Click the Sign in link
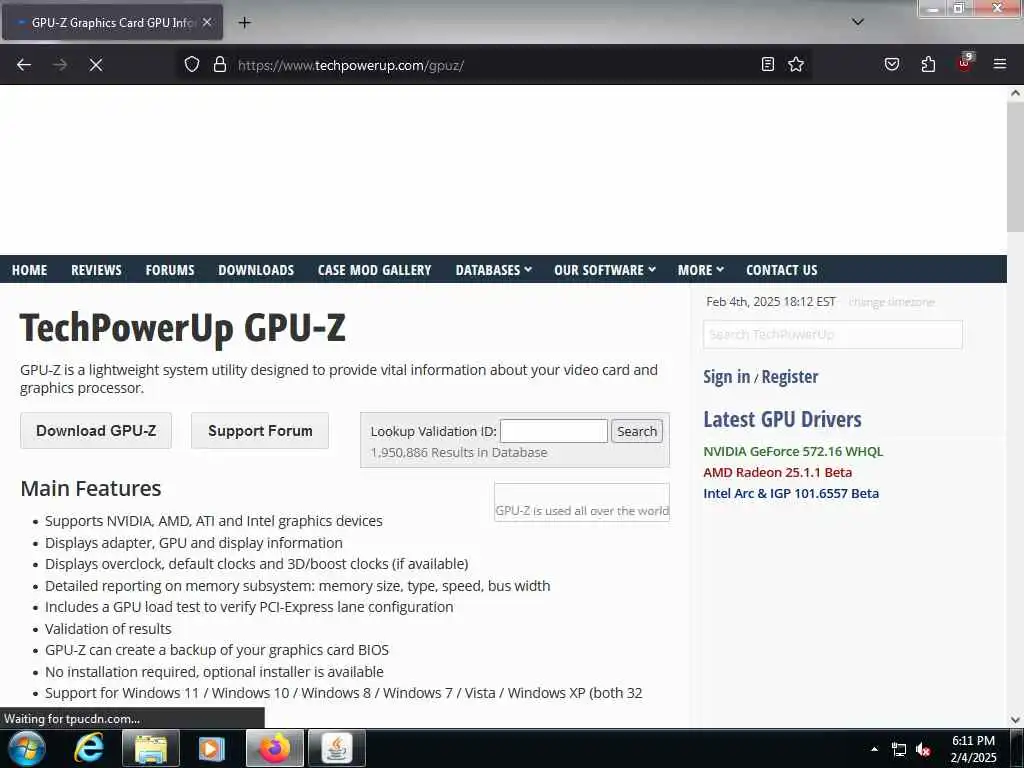Screen dimensions: 1024x768 (x=726, y=377)
